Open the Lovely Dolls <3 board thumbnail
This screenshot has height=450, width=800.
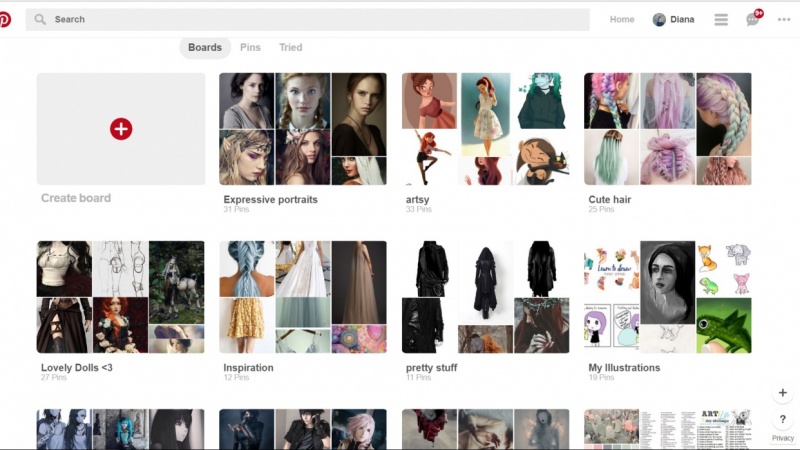(x=120, y=297)
